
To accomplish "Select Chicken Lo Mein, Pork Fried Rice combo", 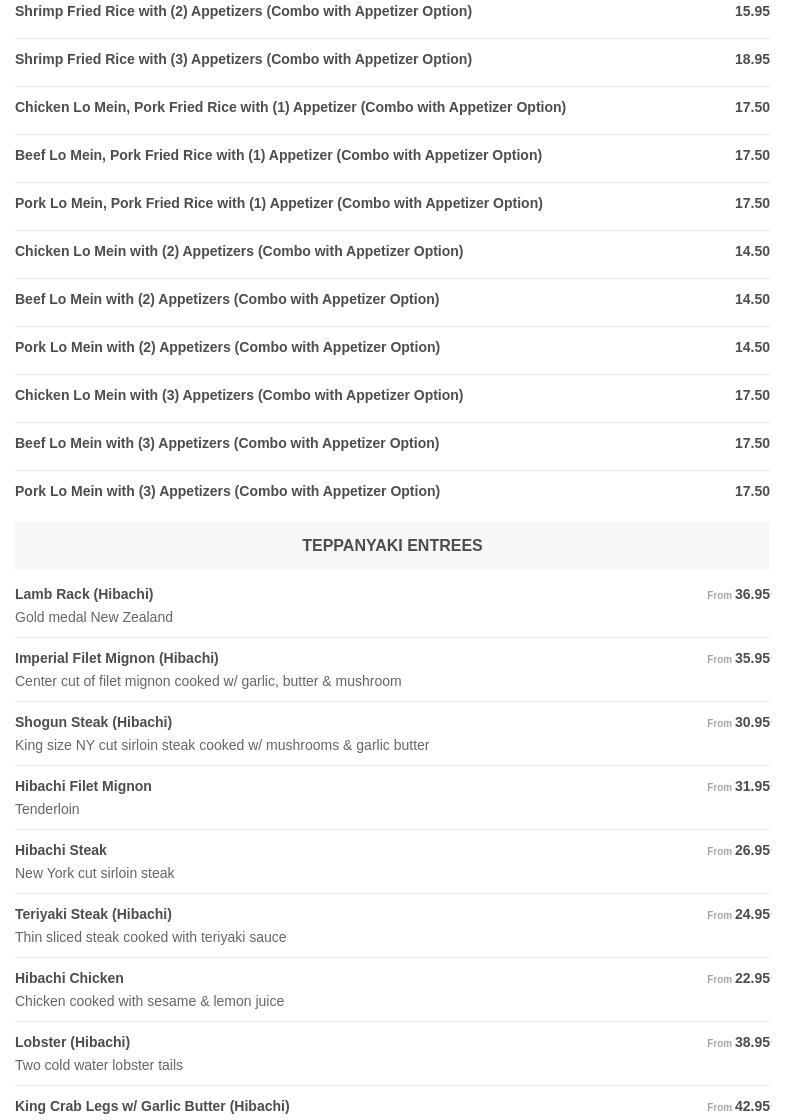I will click(290, 107).
